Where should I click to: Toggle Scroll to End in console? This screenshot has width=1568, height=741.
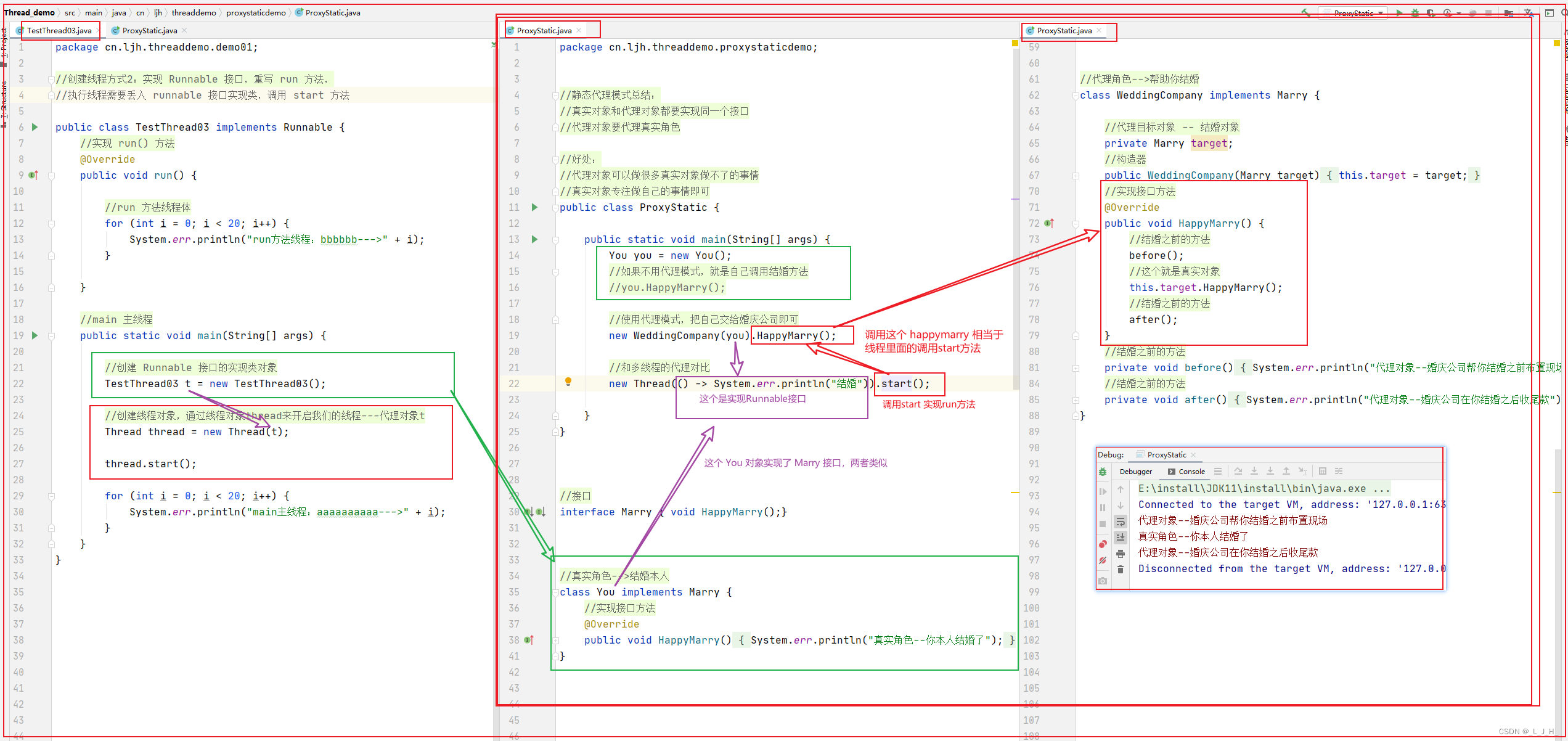1121,538
